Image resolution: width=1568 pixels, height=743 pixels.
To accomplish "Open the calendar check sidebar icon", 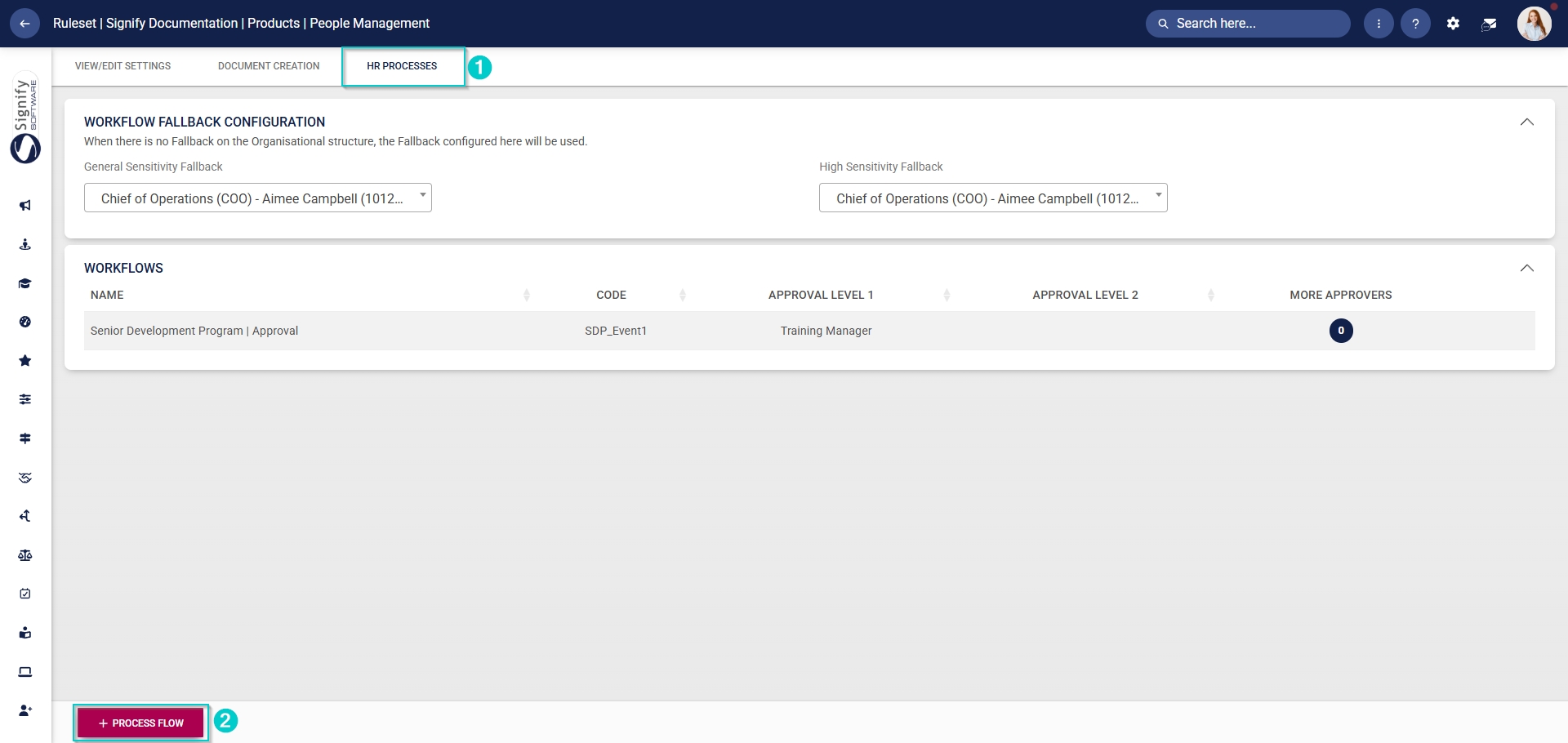I will pyautogui.click(x=25, y=594).
